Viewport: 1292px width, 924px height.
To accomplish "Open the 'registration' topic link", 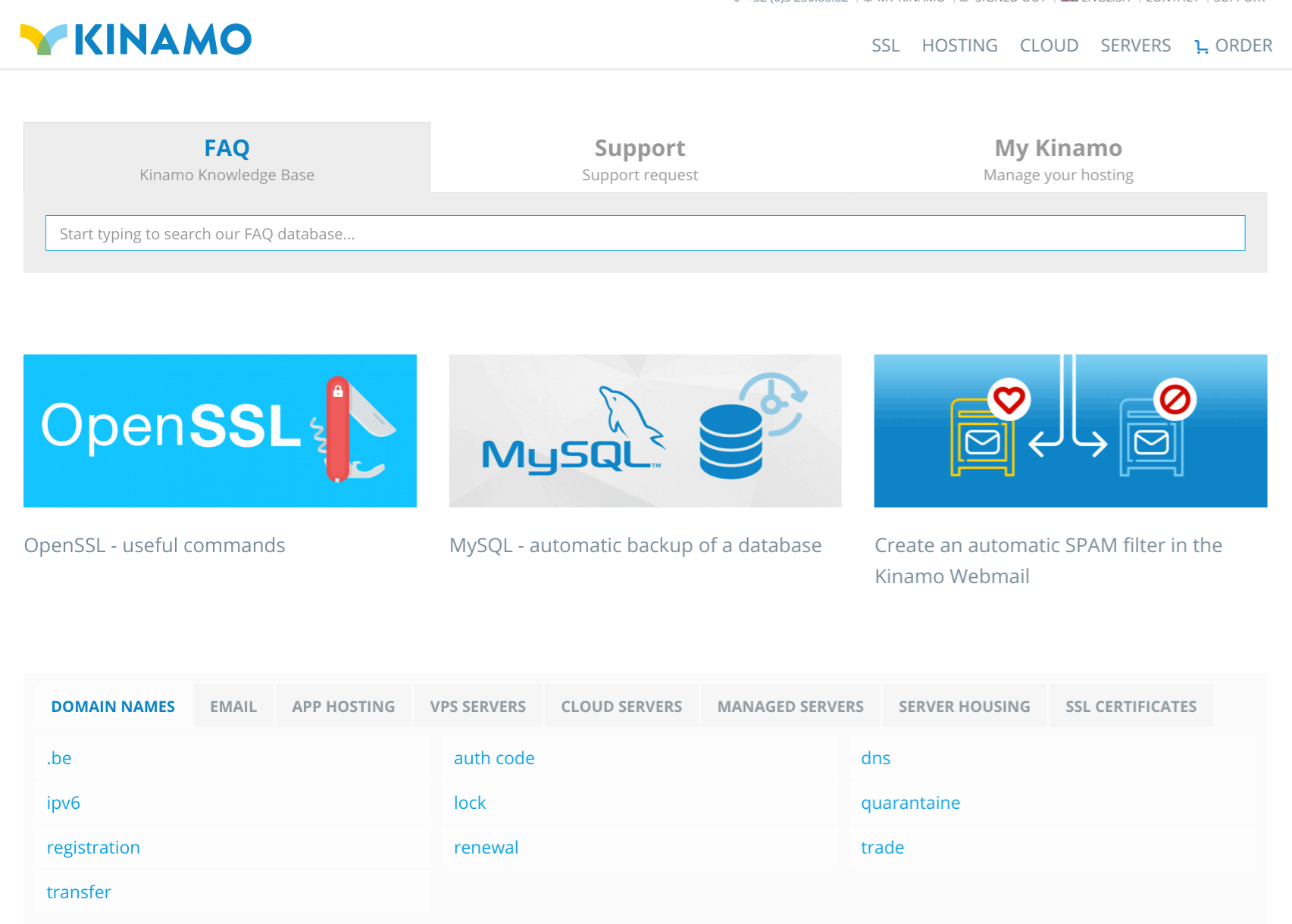I will coord(93,848).
